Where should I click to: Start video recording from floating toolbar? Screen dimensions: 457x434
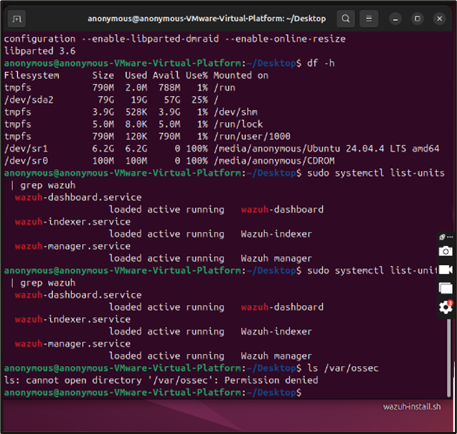(x=446, y=269)
